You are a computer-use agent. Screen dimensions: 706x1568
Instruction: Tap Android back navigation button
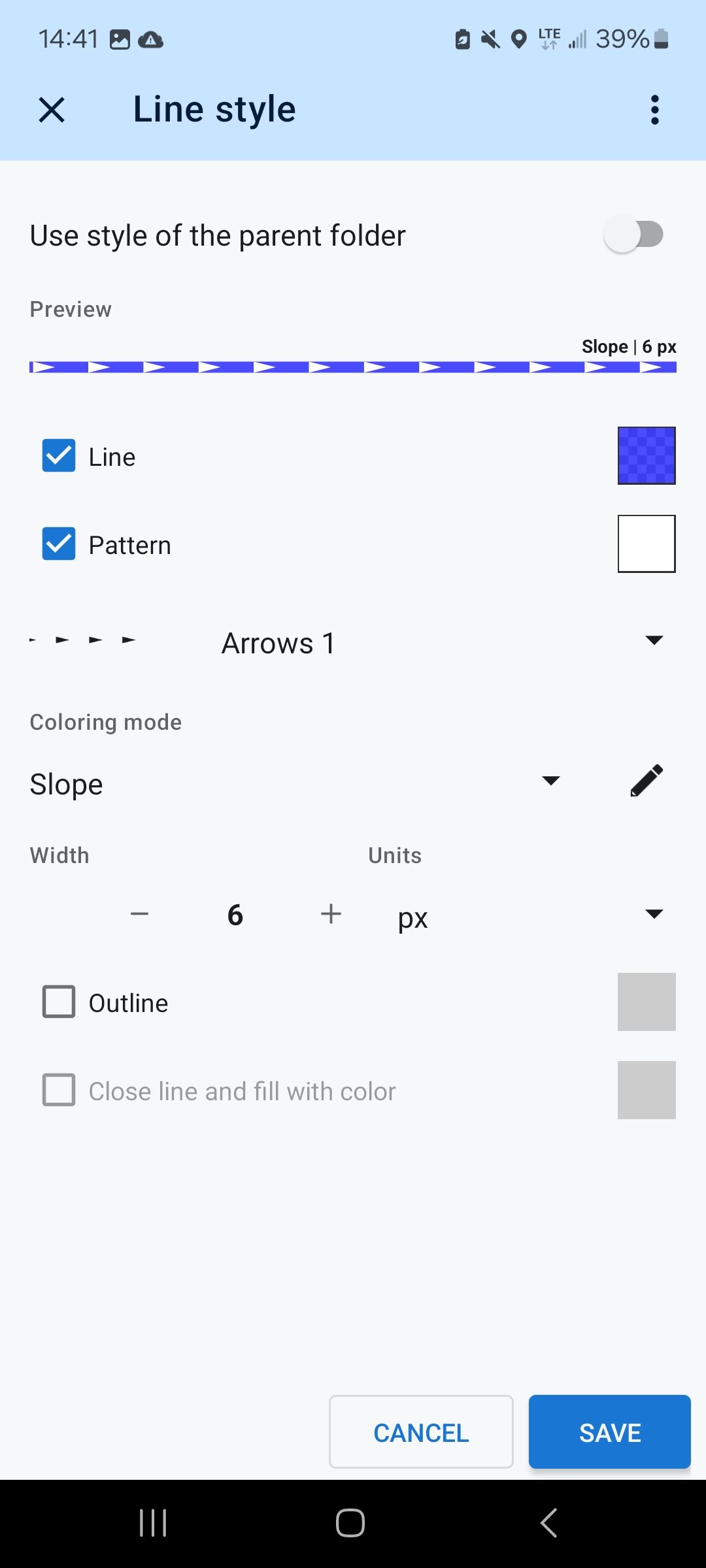pyautogui.click(x=549, y=1523)
